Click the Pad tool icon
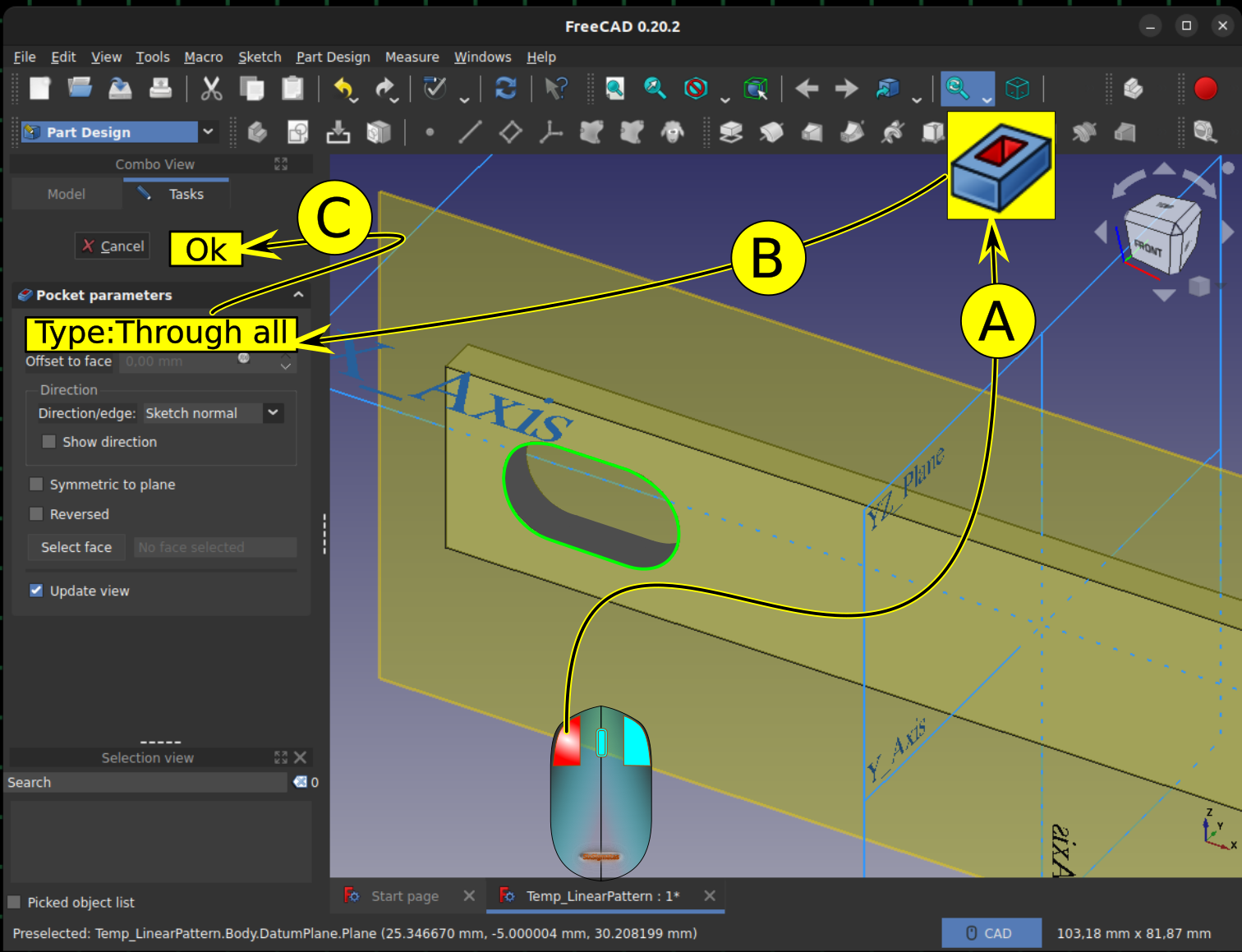 point(730,131)
